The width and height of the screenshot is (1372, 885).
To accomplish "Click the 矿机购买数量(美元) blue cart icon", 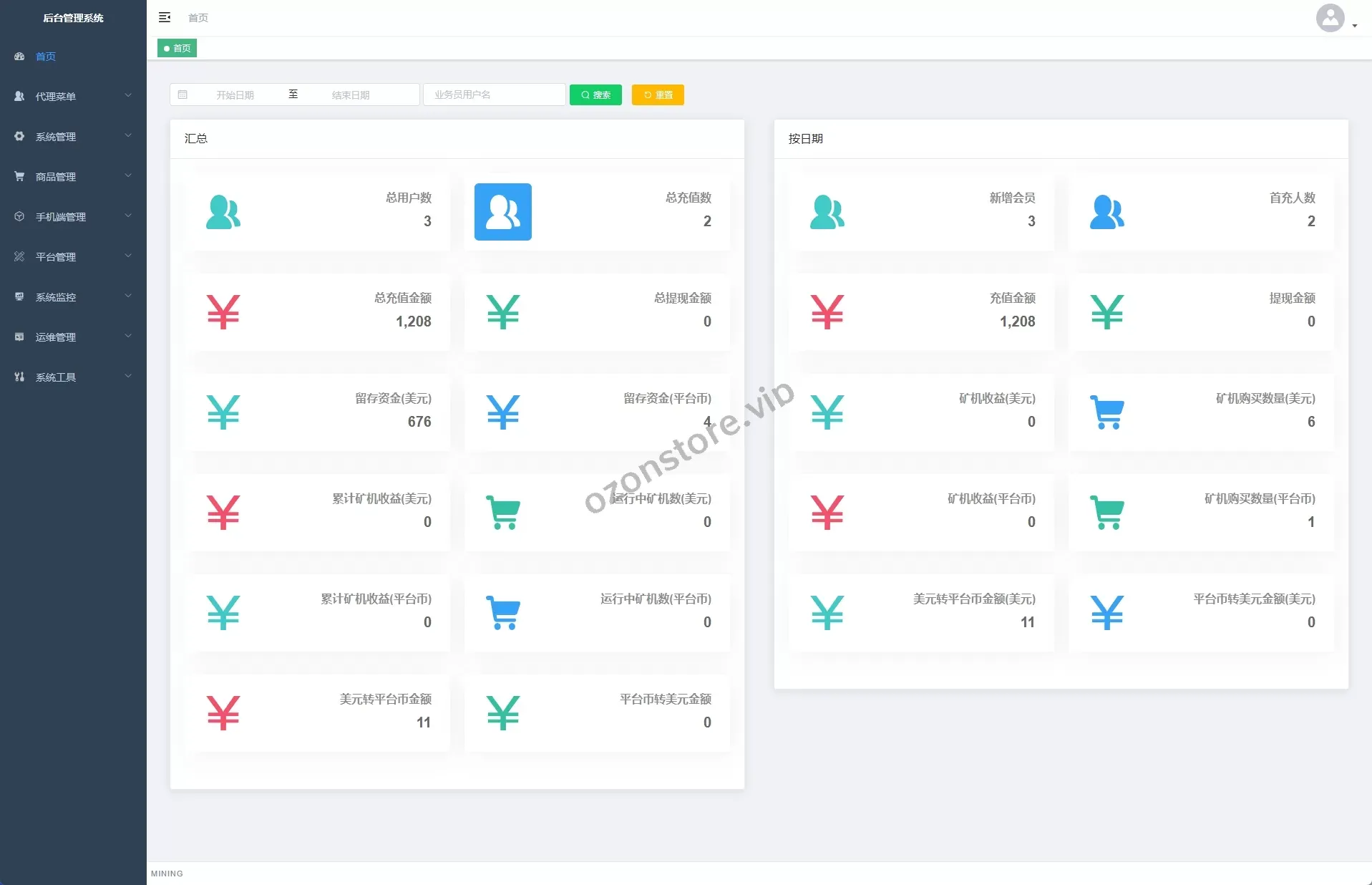I will (x=1106, y=412).
